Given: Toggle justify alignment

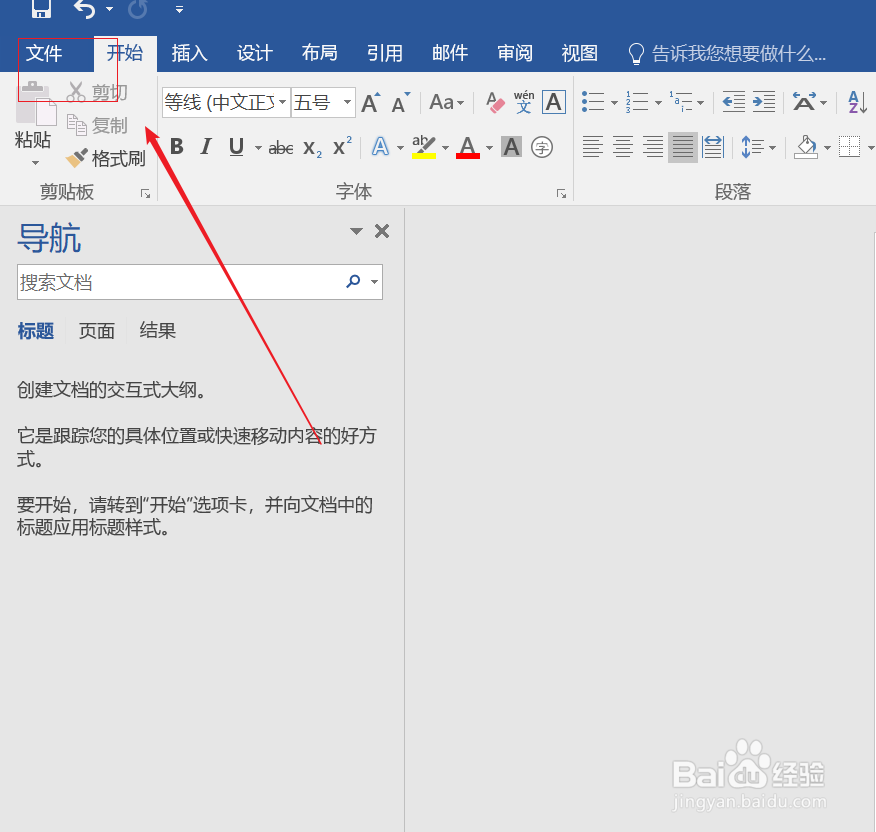Looking at the screenshot, I should pos(683,147).
